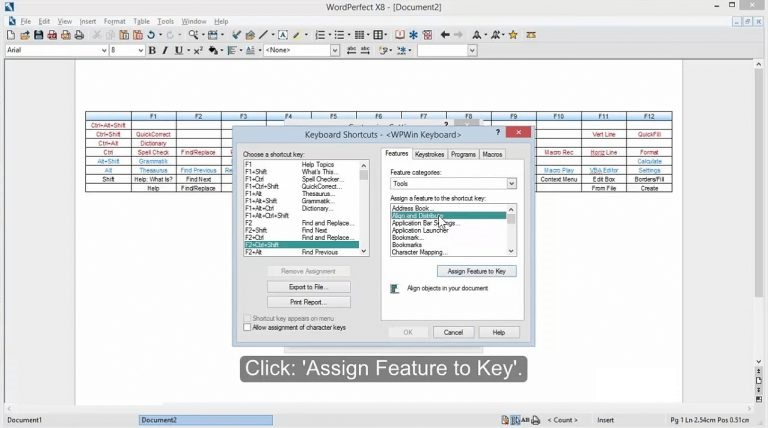Select the Draw line tool icon
Image resolution: width=768 pixels, height=428 pixels.
[x=264, y=35]
